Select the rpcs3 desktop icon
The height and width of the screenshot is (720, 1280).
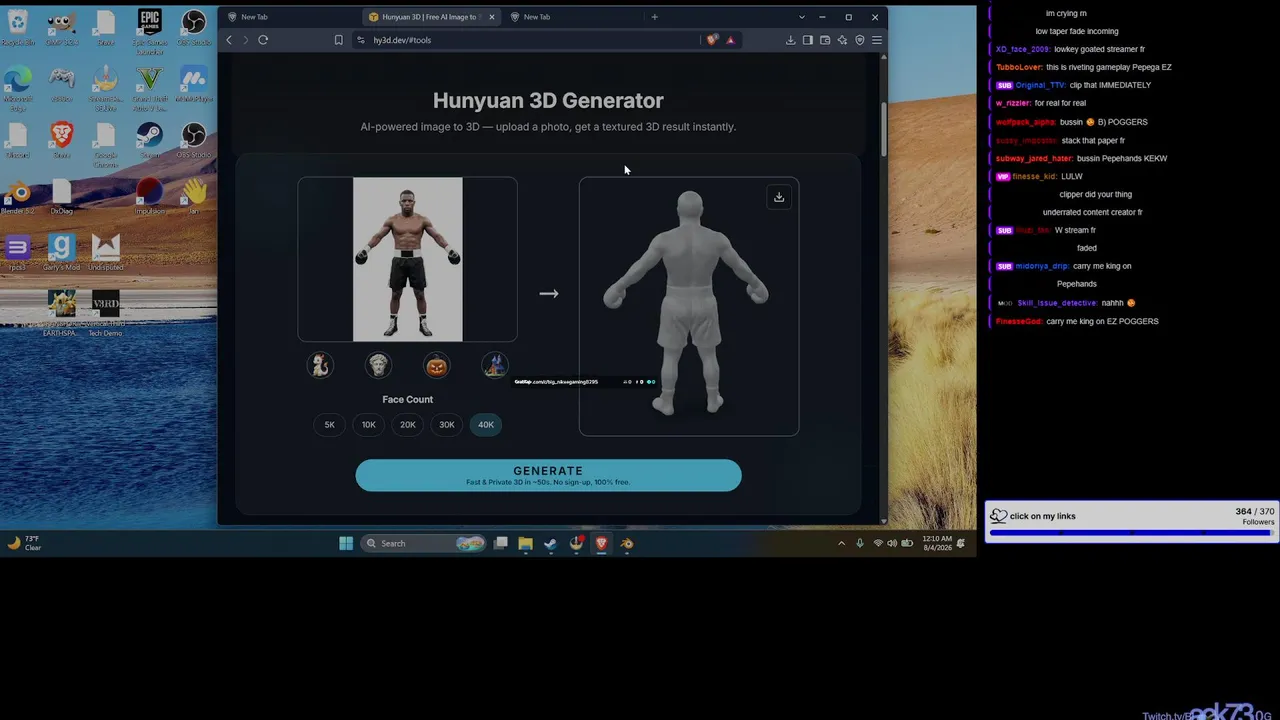[x=18, y=252]
